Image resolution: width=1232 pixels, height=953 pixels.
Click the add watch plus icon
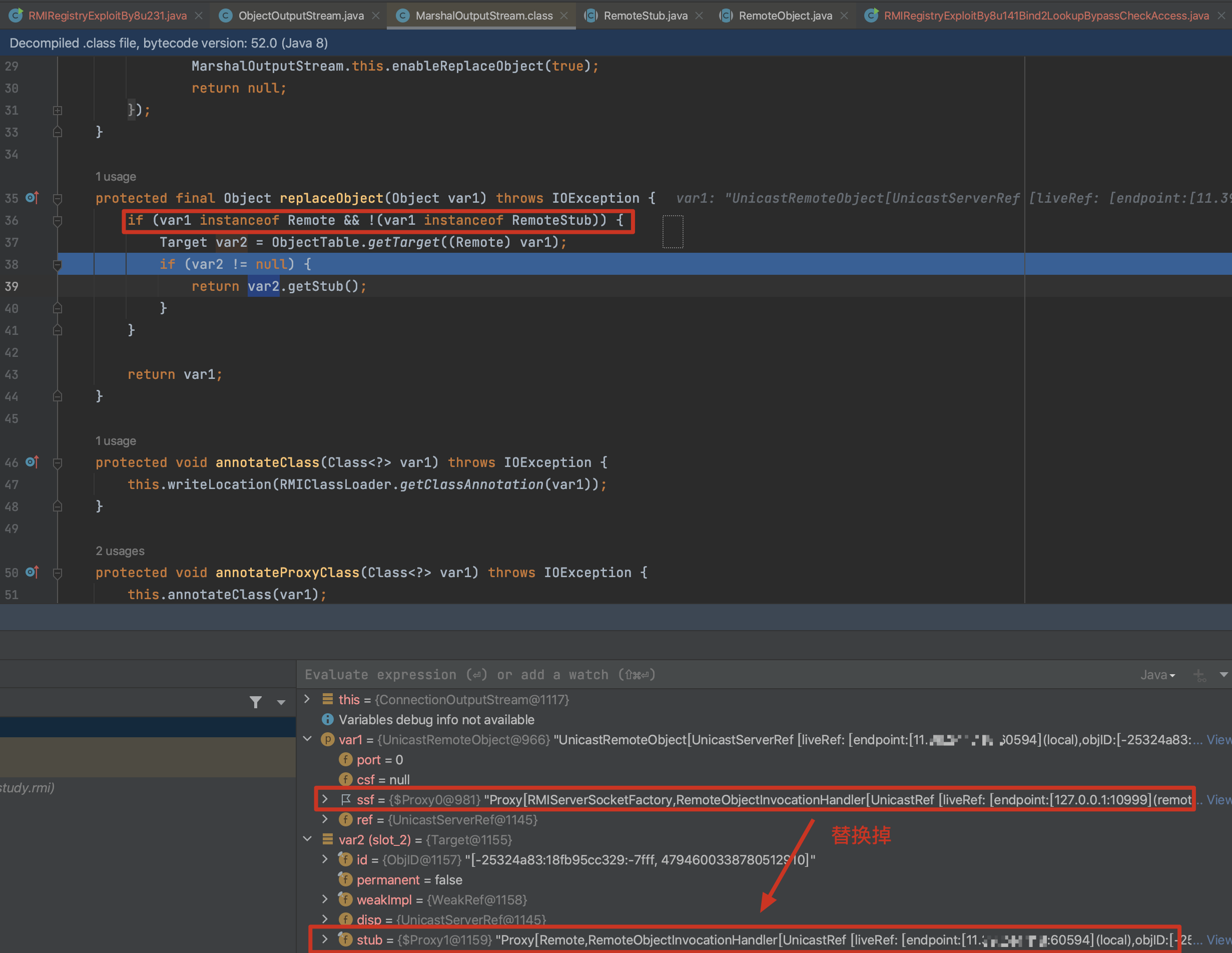click(x=1199, y=675)
